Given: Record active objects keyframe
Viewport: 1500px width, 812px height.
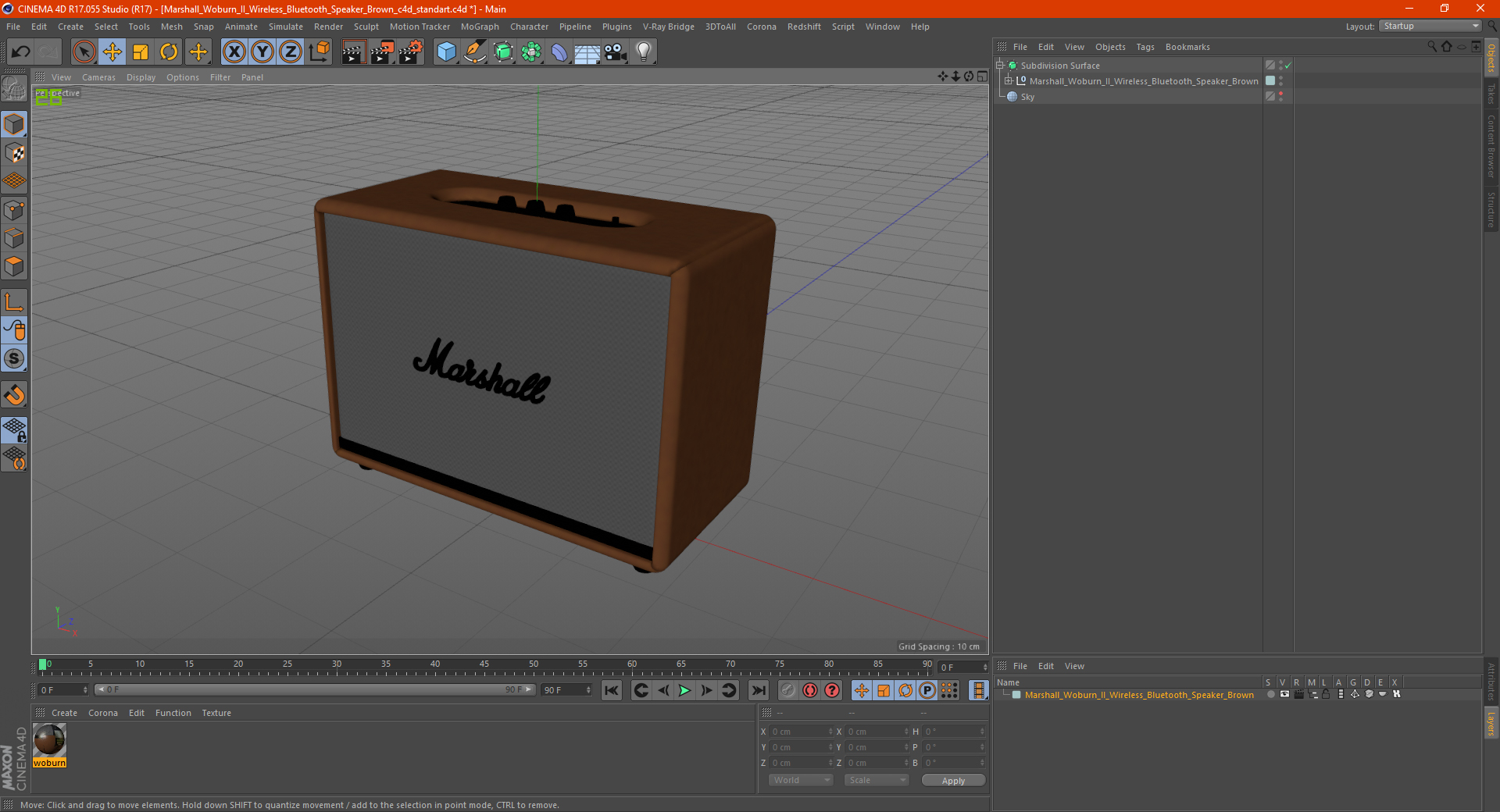Looking at the screenshot, I should click(x=788, y=690).
